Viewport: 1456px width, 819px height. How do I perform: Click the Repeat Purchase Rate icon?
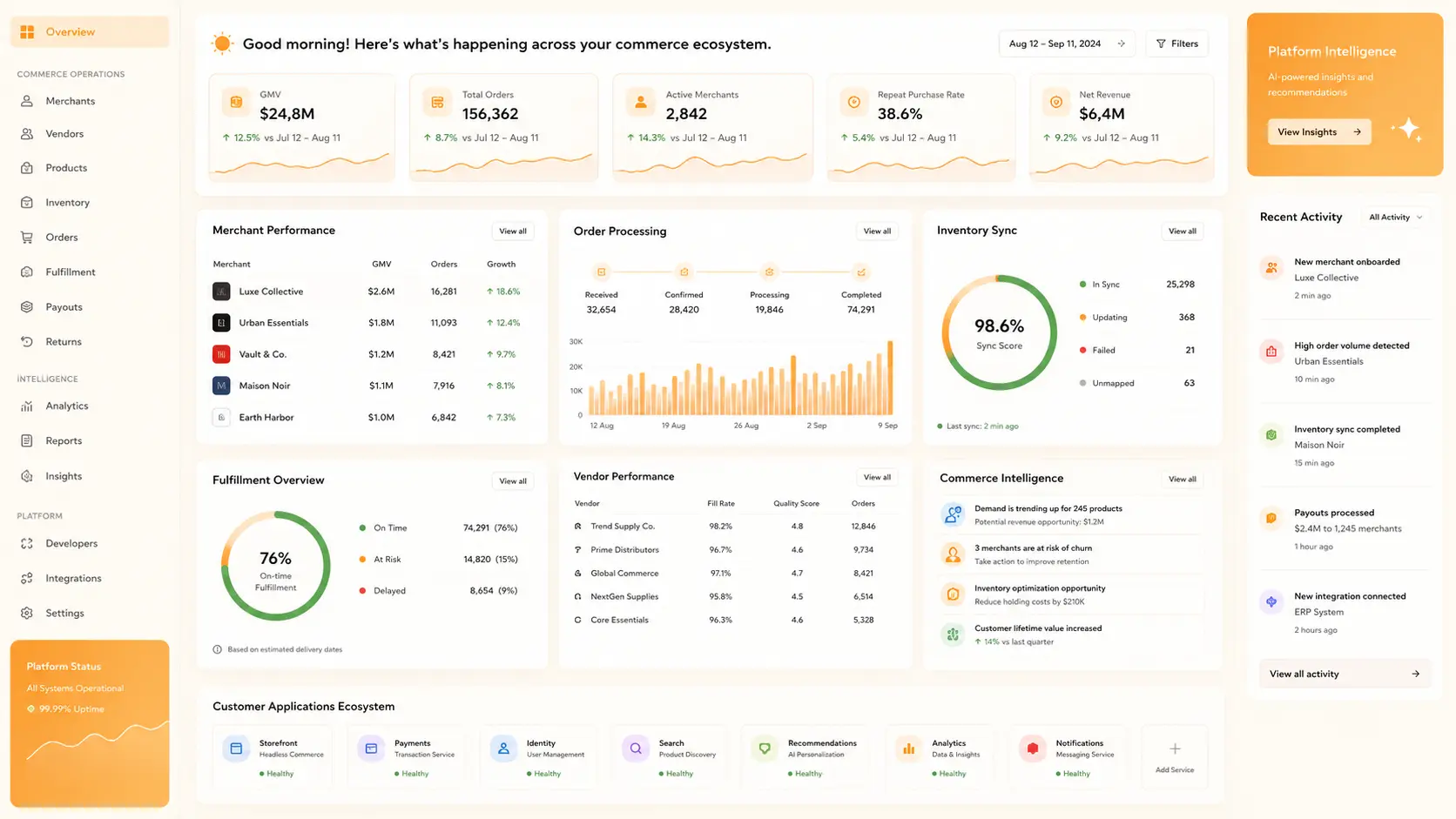854,103
